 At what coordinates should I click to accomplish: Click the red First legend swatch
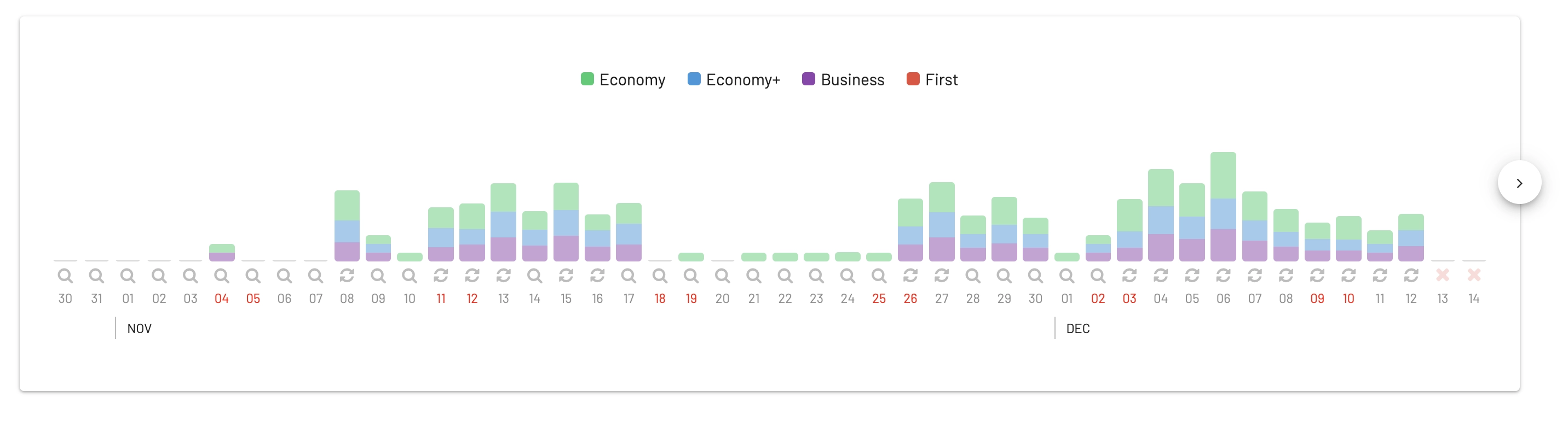pos(913,79)
